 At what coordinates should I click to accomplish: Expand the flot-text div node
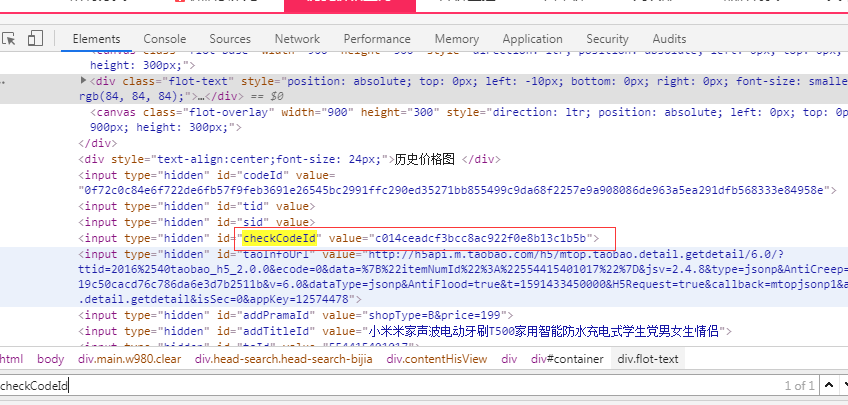tap(83, 81)
